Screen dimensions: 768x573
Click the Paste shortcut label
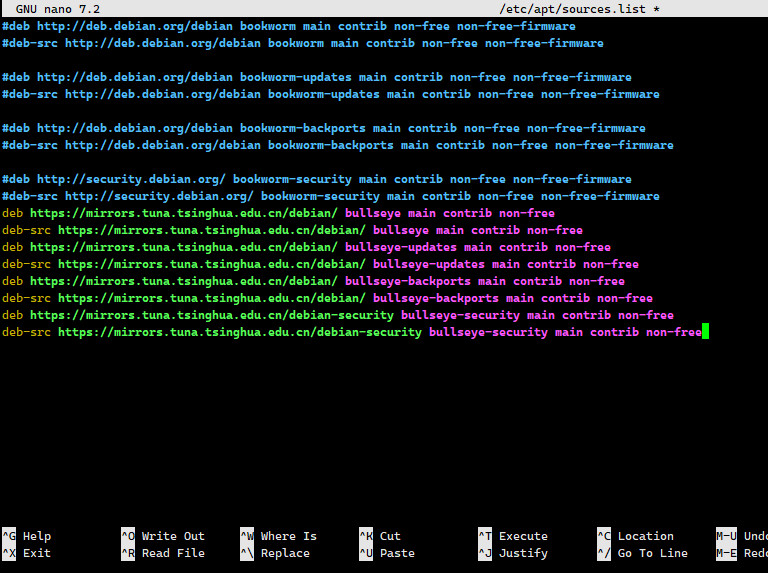click(x=397, y=553)
